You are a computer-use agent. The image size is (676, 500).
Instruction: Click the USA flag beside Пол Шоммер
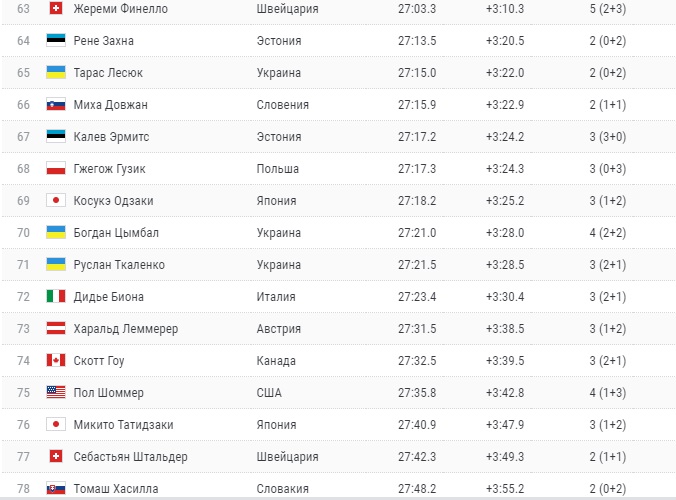56,393
